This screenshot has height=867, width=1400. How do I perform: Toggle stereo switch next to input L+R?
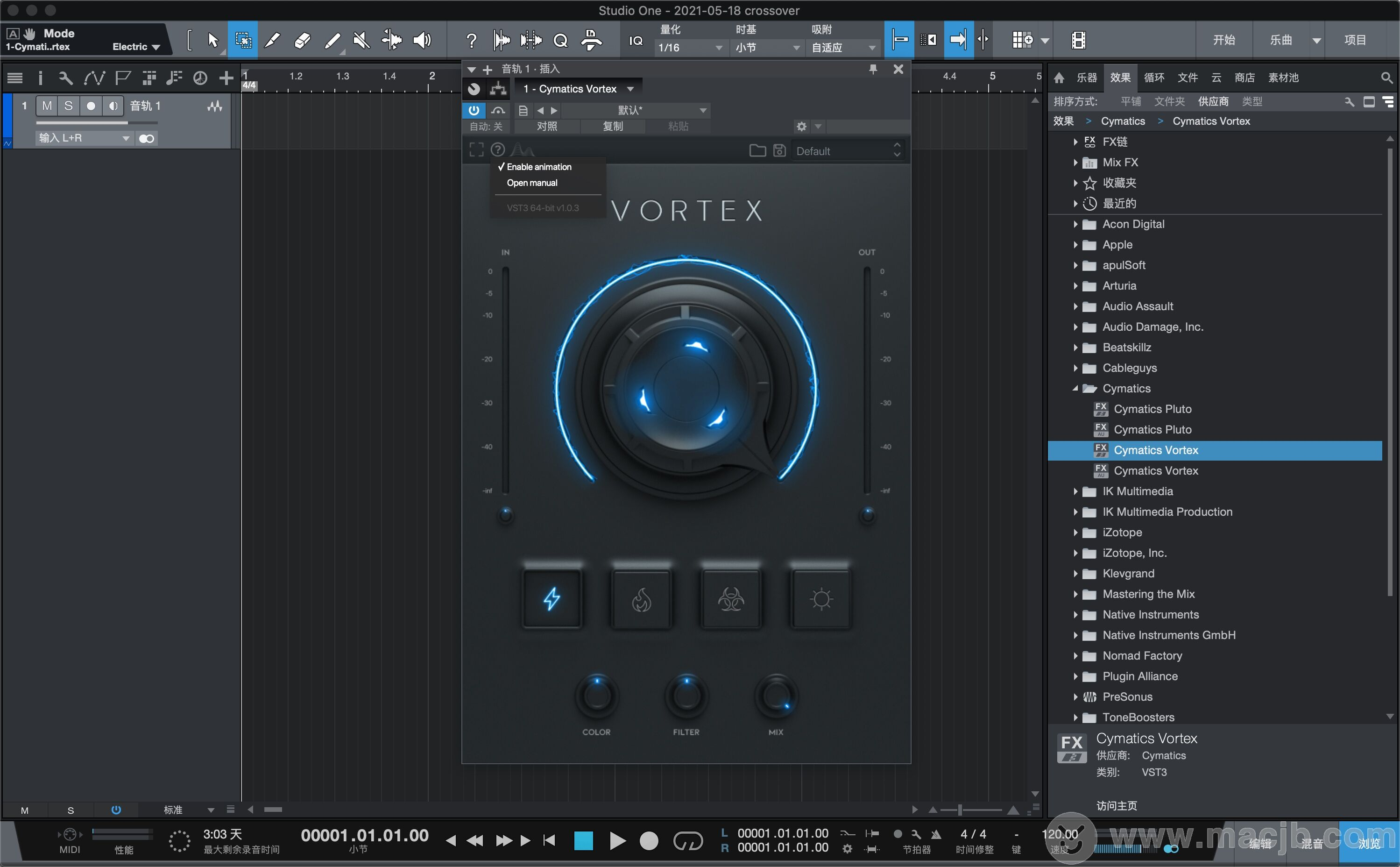point(147,138)
